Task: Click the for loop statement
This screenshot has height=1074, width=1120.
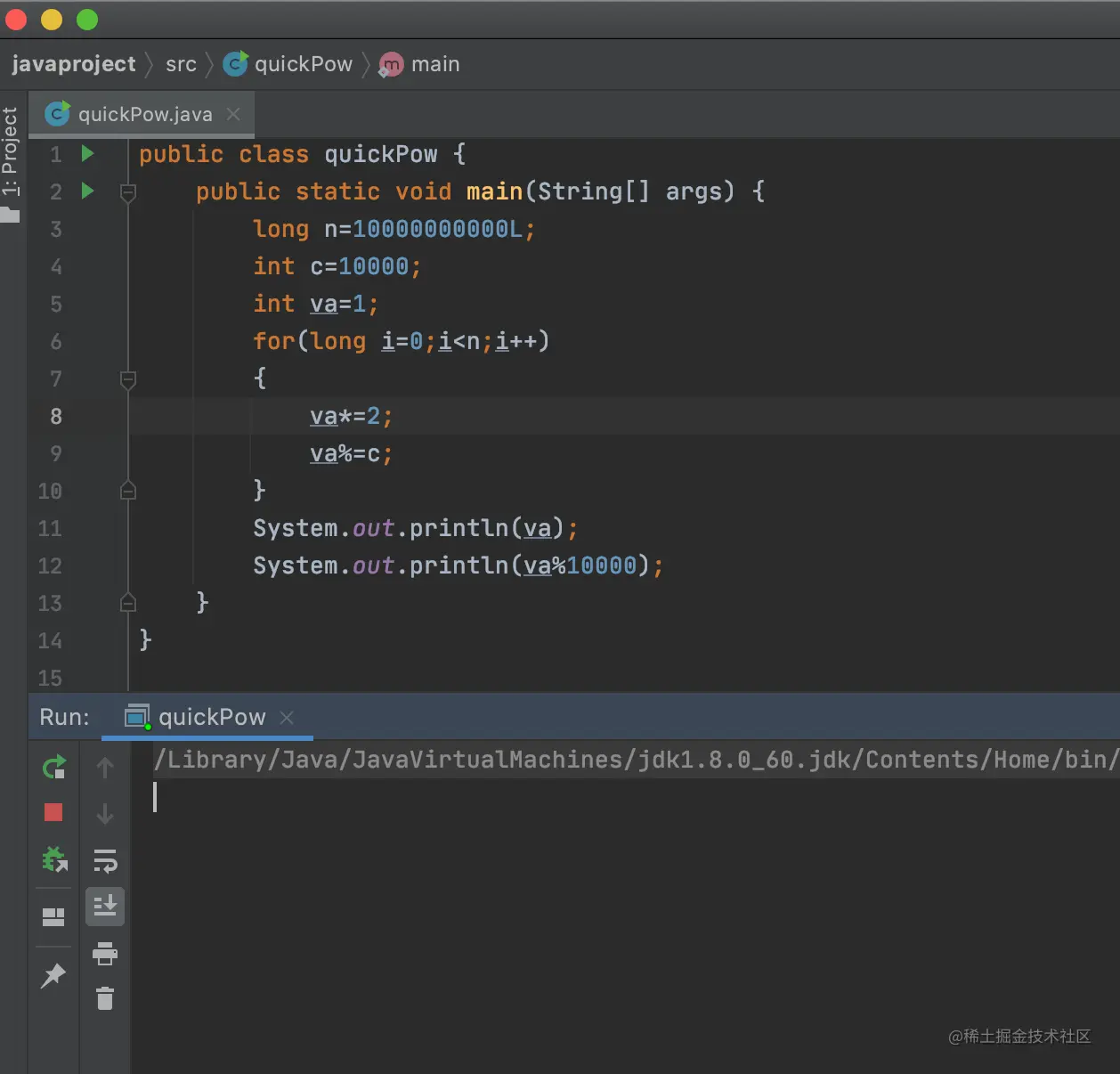Action: [402, 341]
